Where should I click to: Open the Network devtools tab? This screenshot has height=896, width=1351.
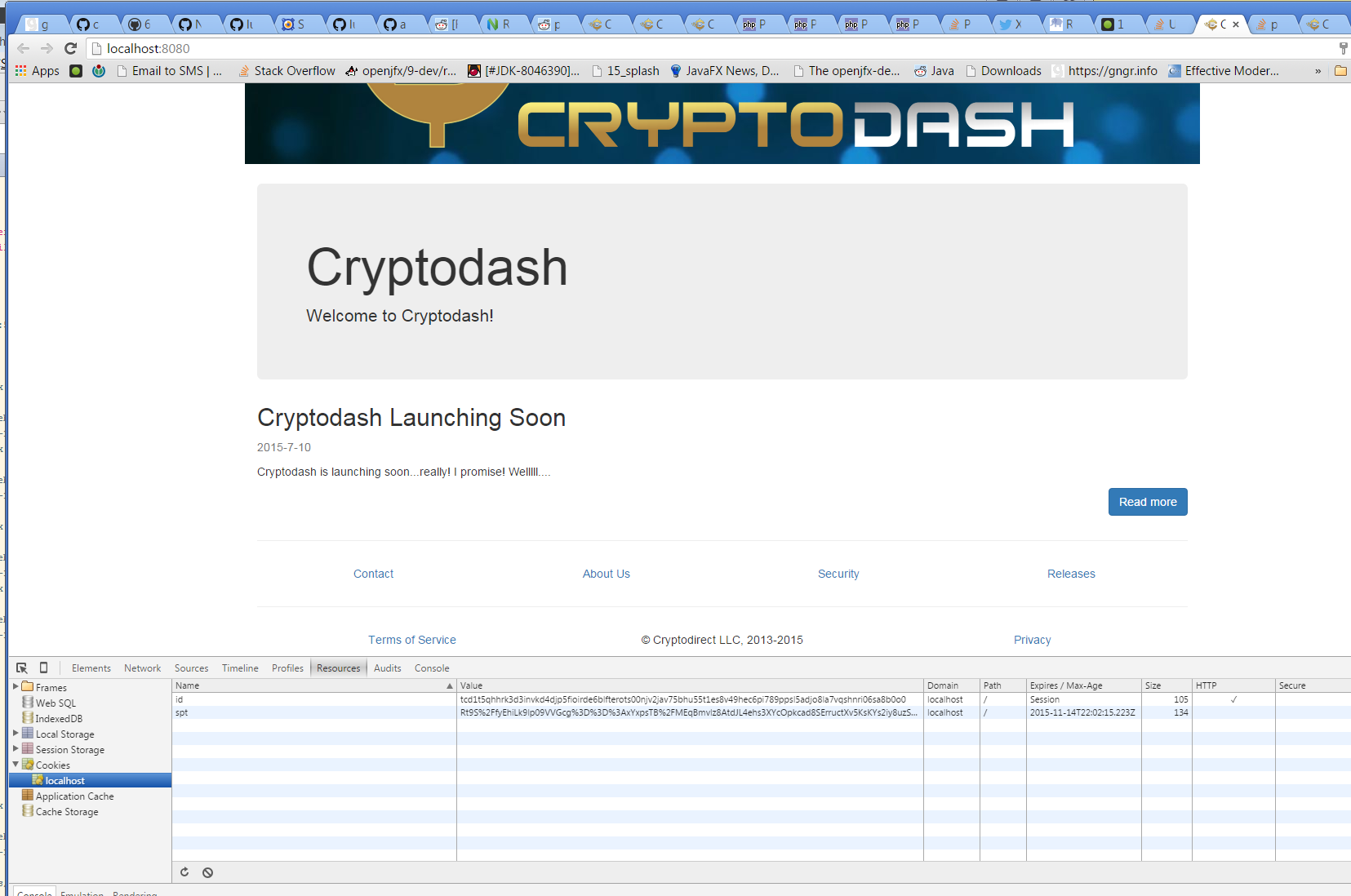click(x=143, y=668)
